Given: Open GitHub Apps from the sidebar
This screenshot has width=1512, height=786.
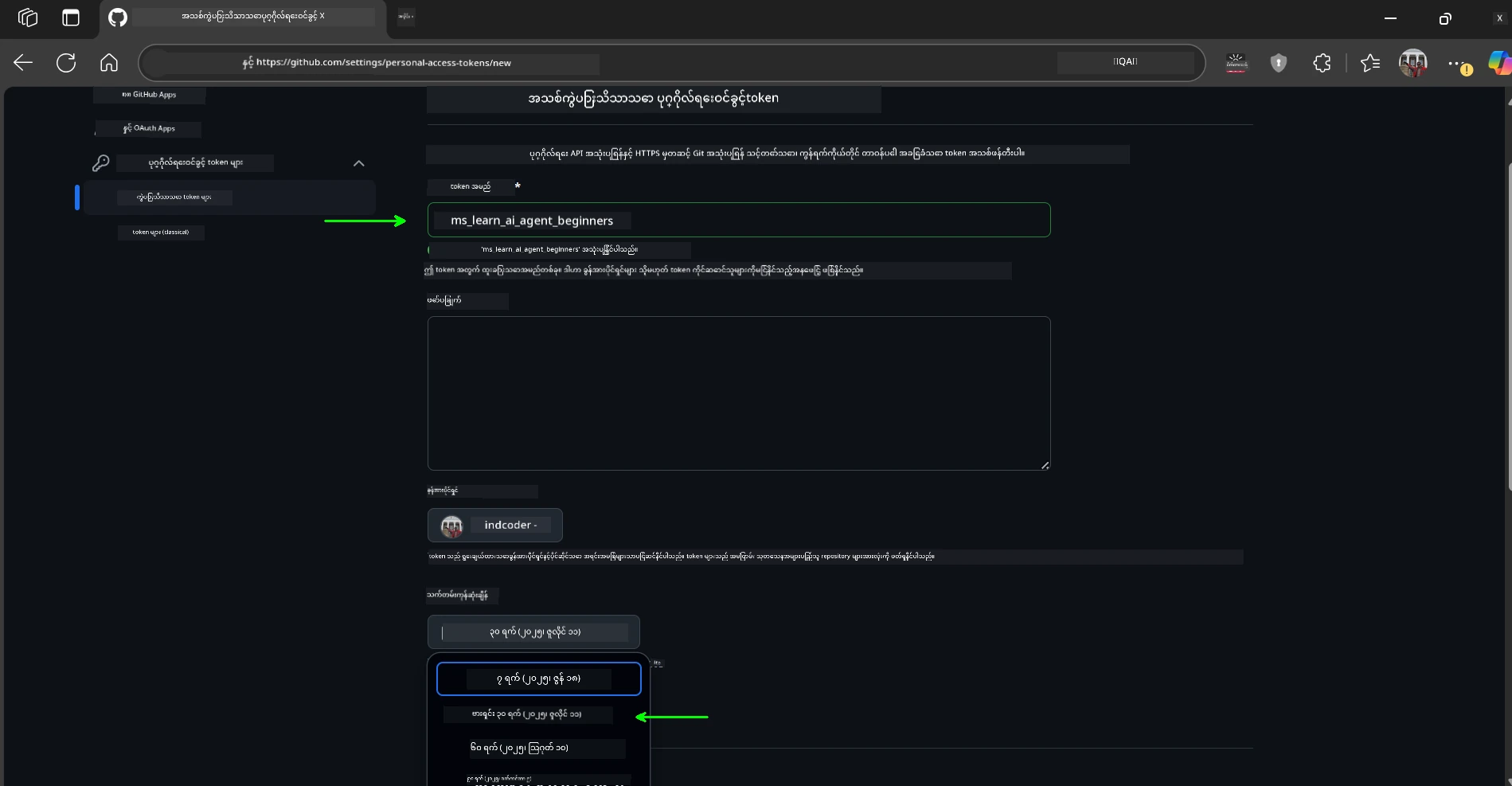Looking at the screenshot, I should pyautogui.click(x=149, y=94).
